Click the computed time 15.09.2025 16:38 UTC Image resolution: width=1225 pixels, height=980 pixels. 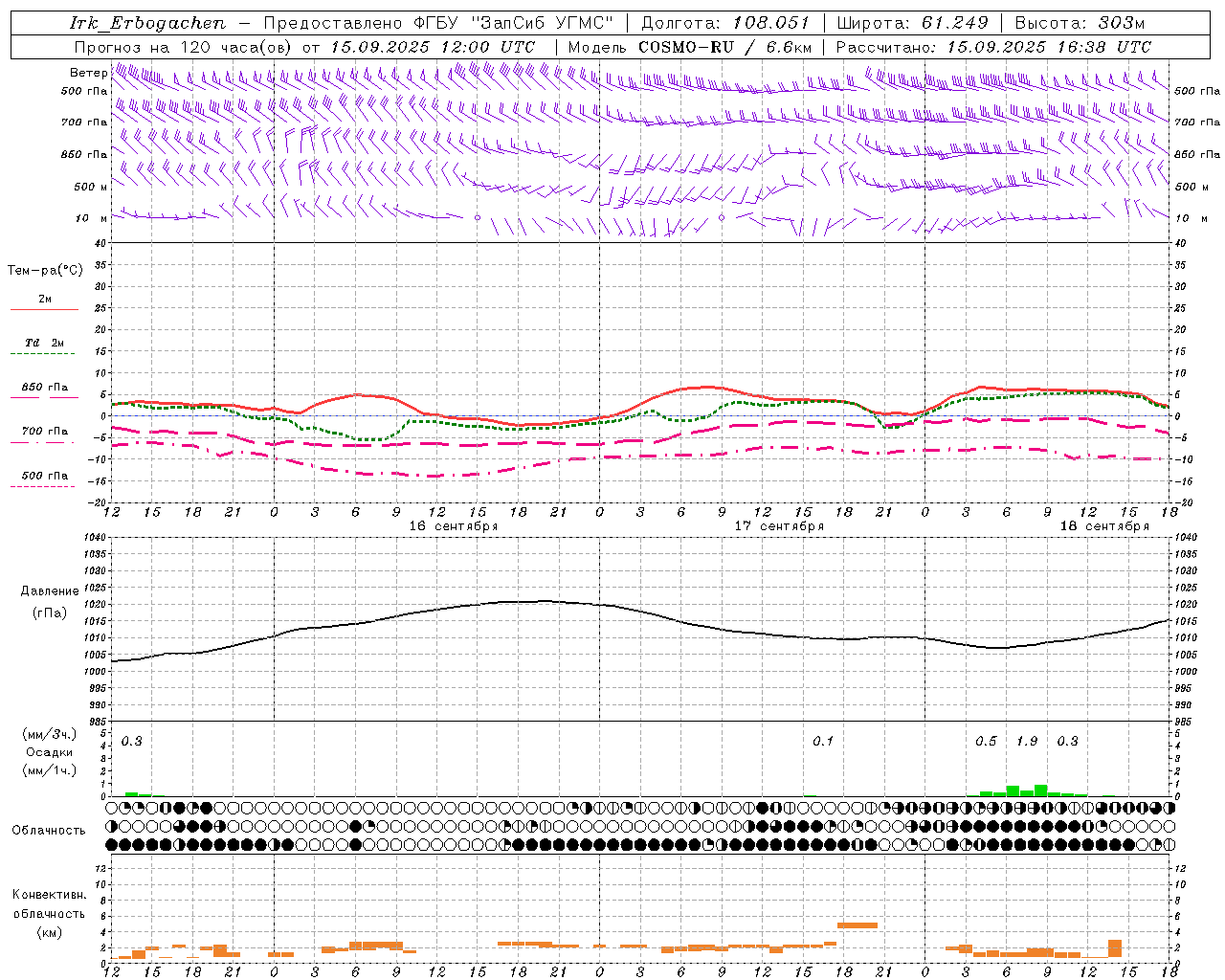[x=1049, y=47]
